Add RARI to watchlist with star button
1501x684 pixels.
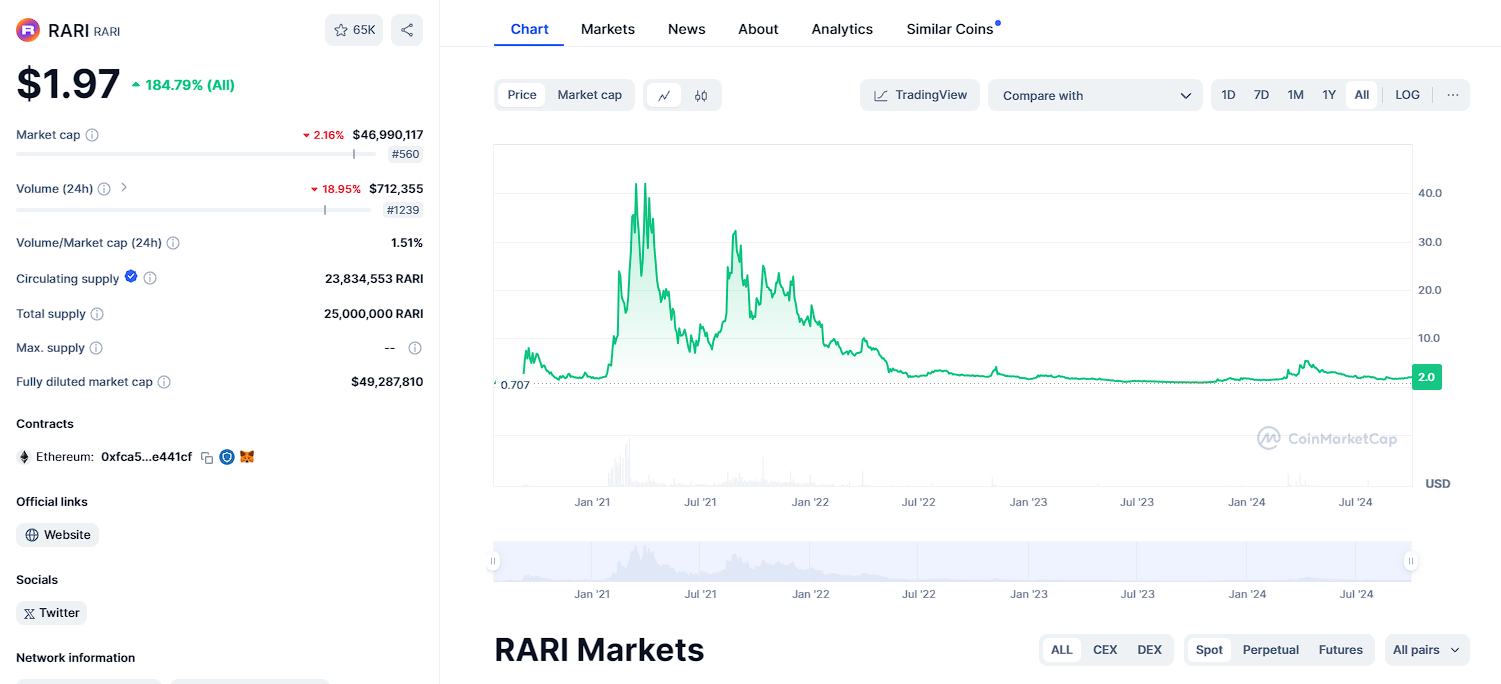[x=354, y=30]
